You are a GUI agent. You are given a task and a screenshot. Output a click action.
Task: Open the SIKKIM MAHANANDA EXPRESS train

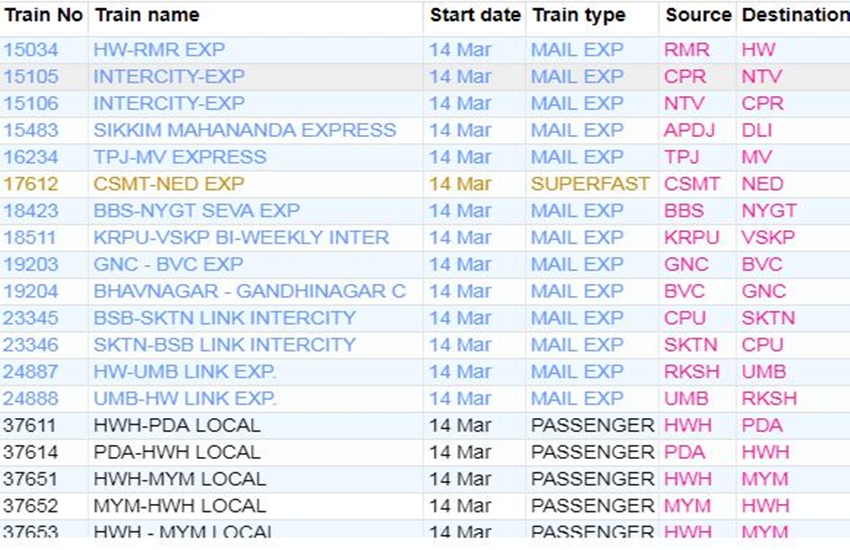[245, 130]
